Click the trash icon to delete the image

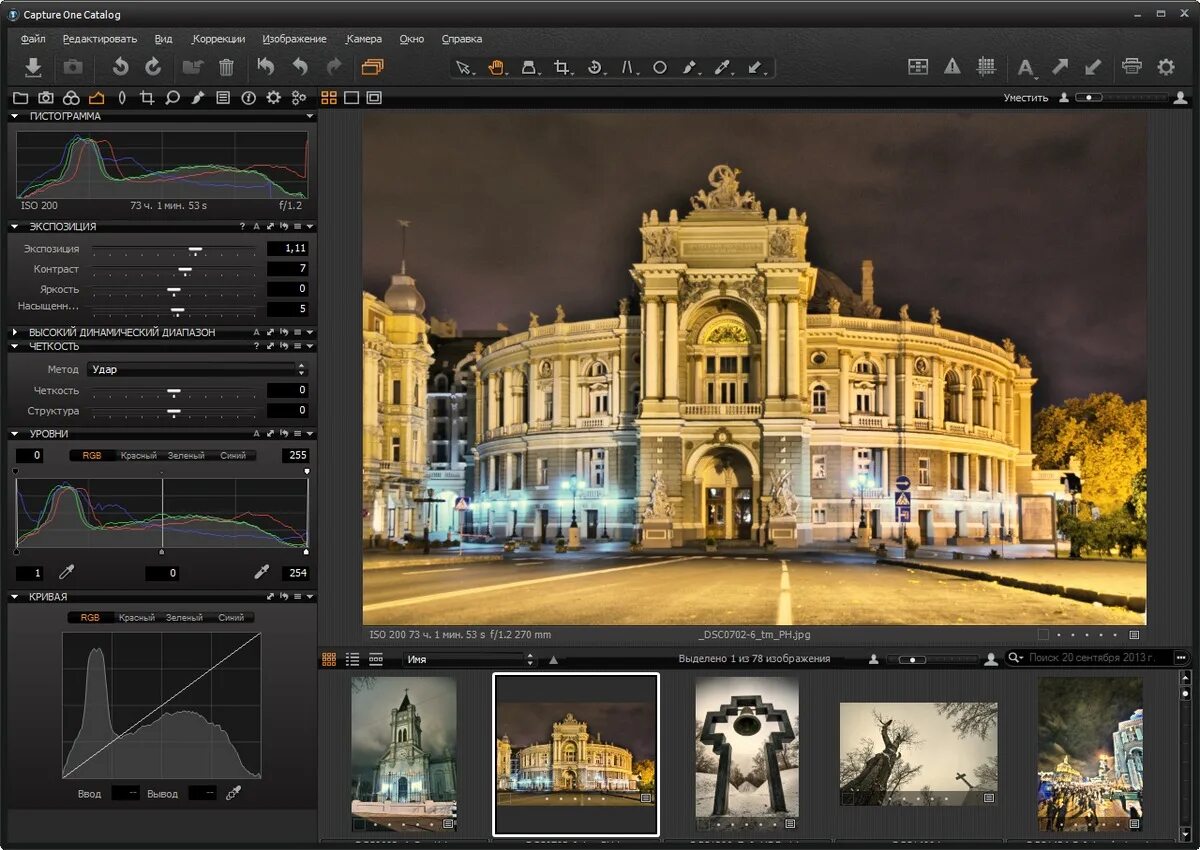(226, 67)
